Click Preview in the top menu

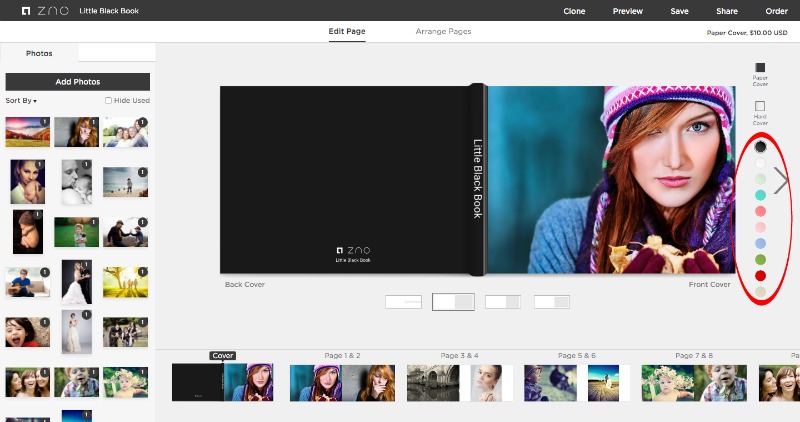(x=628, y=11)
